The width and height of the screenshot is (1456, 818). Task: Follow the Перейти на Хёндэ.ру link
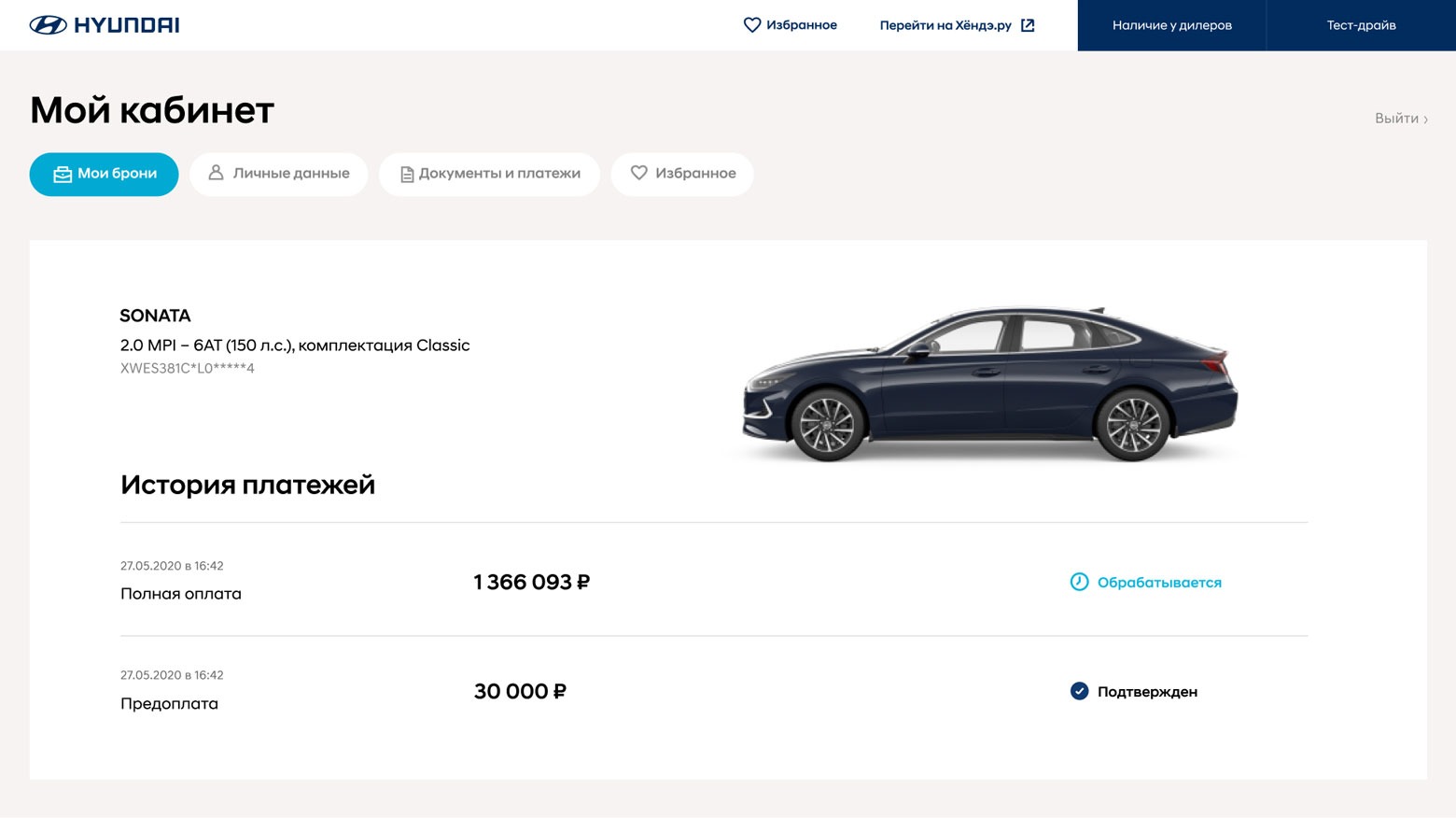(958, 25)
